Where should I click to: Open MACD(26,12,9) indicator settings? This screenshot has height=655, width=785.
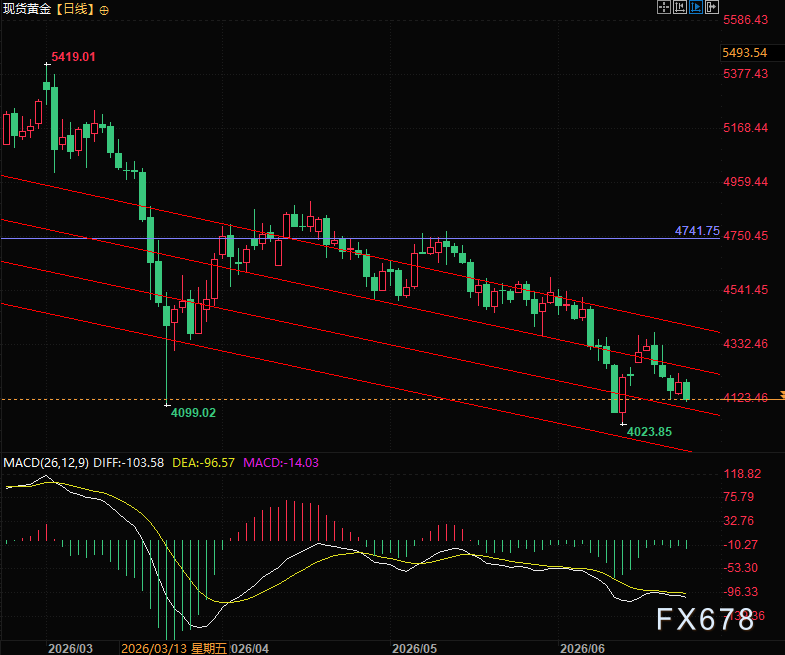(46, 462)
